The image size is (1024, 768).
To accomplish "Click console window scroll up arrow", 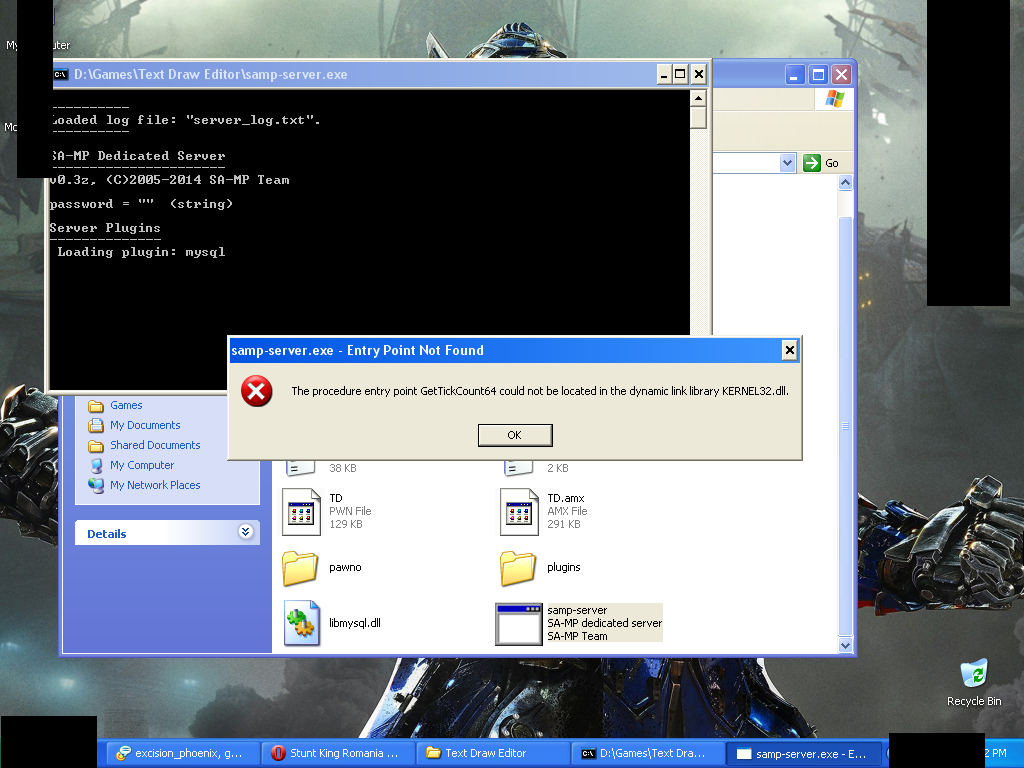I will coord(698,99).
